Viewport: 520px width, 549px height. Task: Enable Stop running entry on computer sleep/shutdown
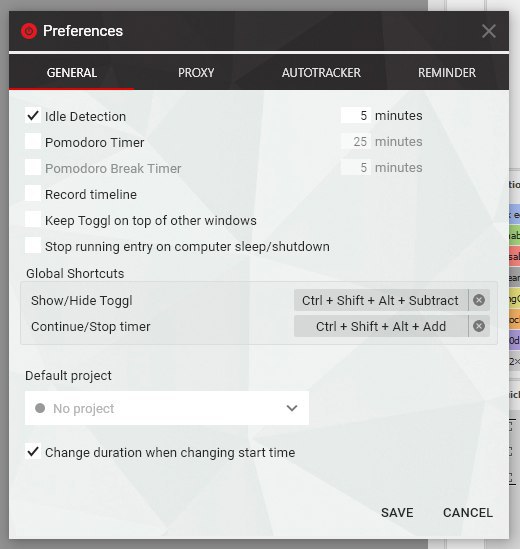(x=33, y=245)
